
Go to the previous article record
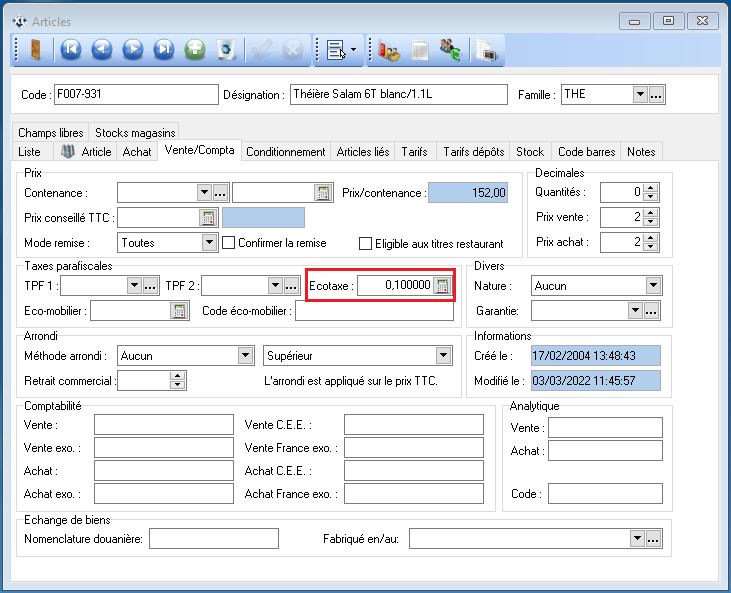tap(101, 49)
